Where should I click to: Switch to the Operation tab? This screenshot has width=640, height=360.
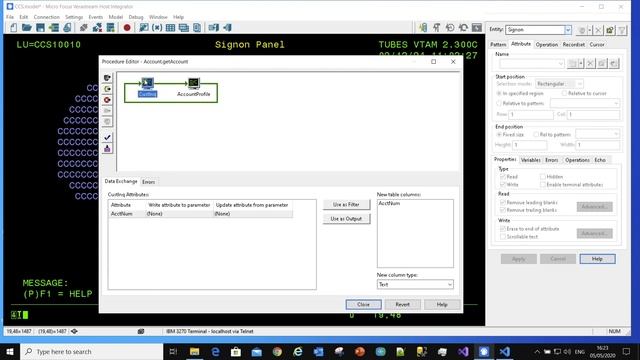click(x=547, y=44)
